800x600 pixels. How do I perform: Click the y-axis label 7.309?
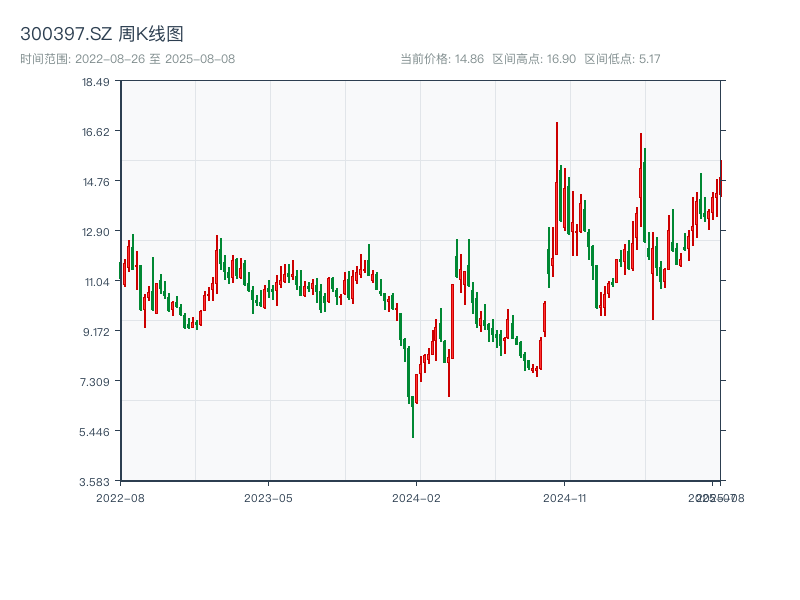point(95,382)
